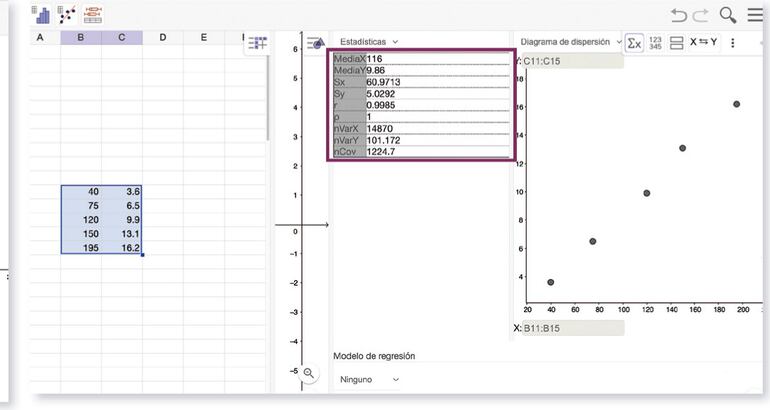
Task: Expand the Estadísticas dropdown
Action: (x=369, y=42)
